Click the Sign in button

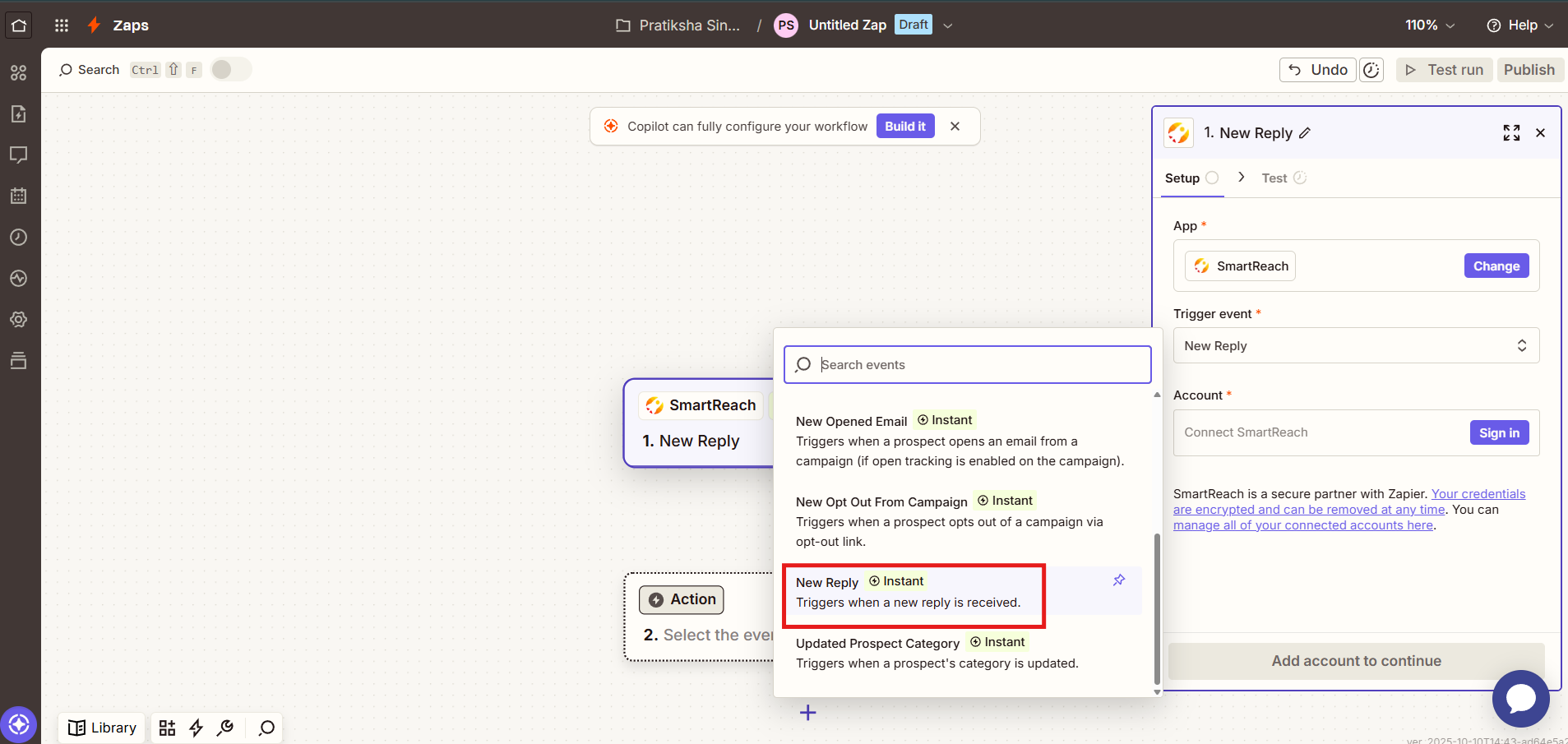coord(1499,433)
